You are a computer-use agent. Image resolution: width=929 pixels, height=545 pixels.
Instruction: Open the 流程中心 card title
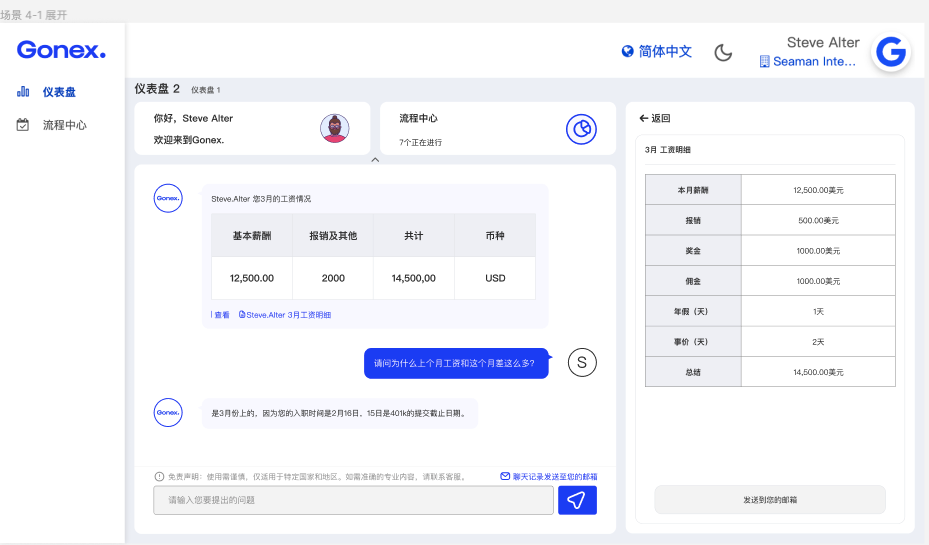[418, 118]
